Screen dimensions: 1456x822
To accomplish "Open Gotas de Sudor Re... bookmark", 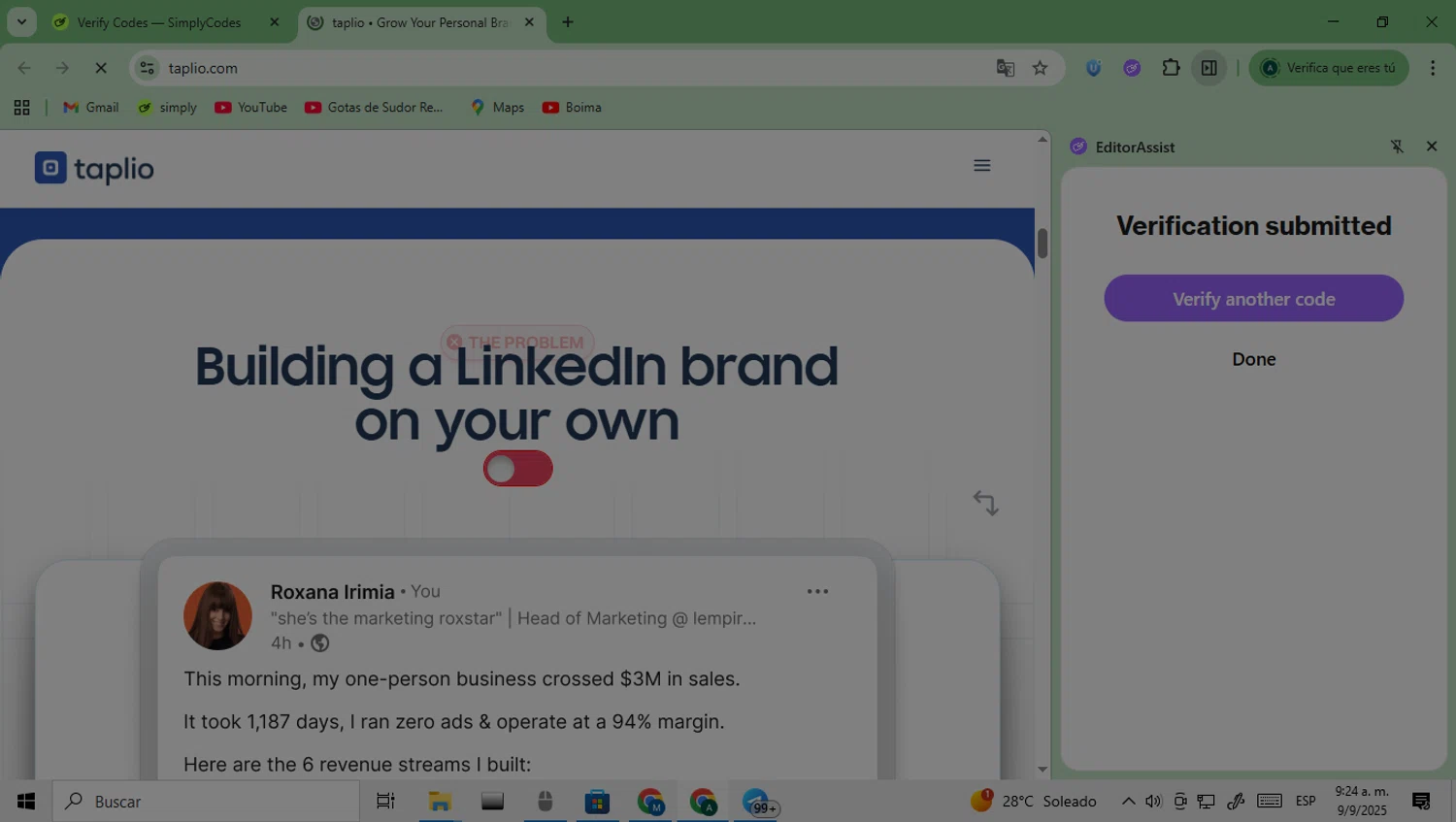I will click(374, 108).
